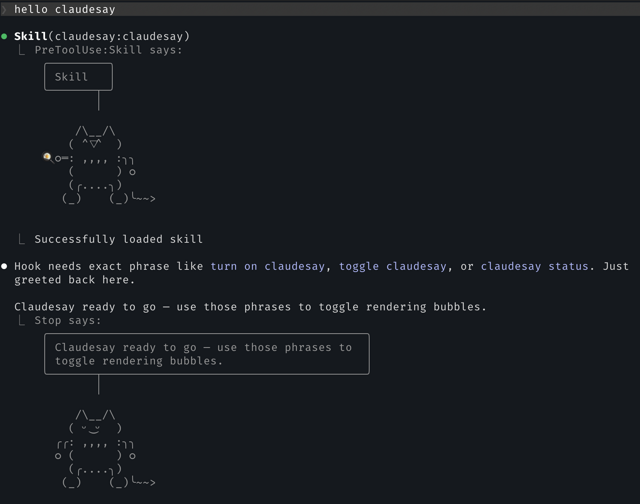The width and height of the screenshot is (640, 504).
Task: Click the large "Claudesay ready to go" speech bubble
Action: (206, 354)
